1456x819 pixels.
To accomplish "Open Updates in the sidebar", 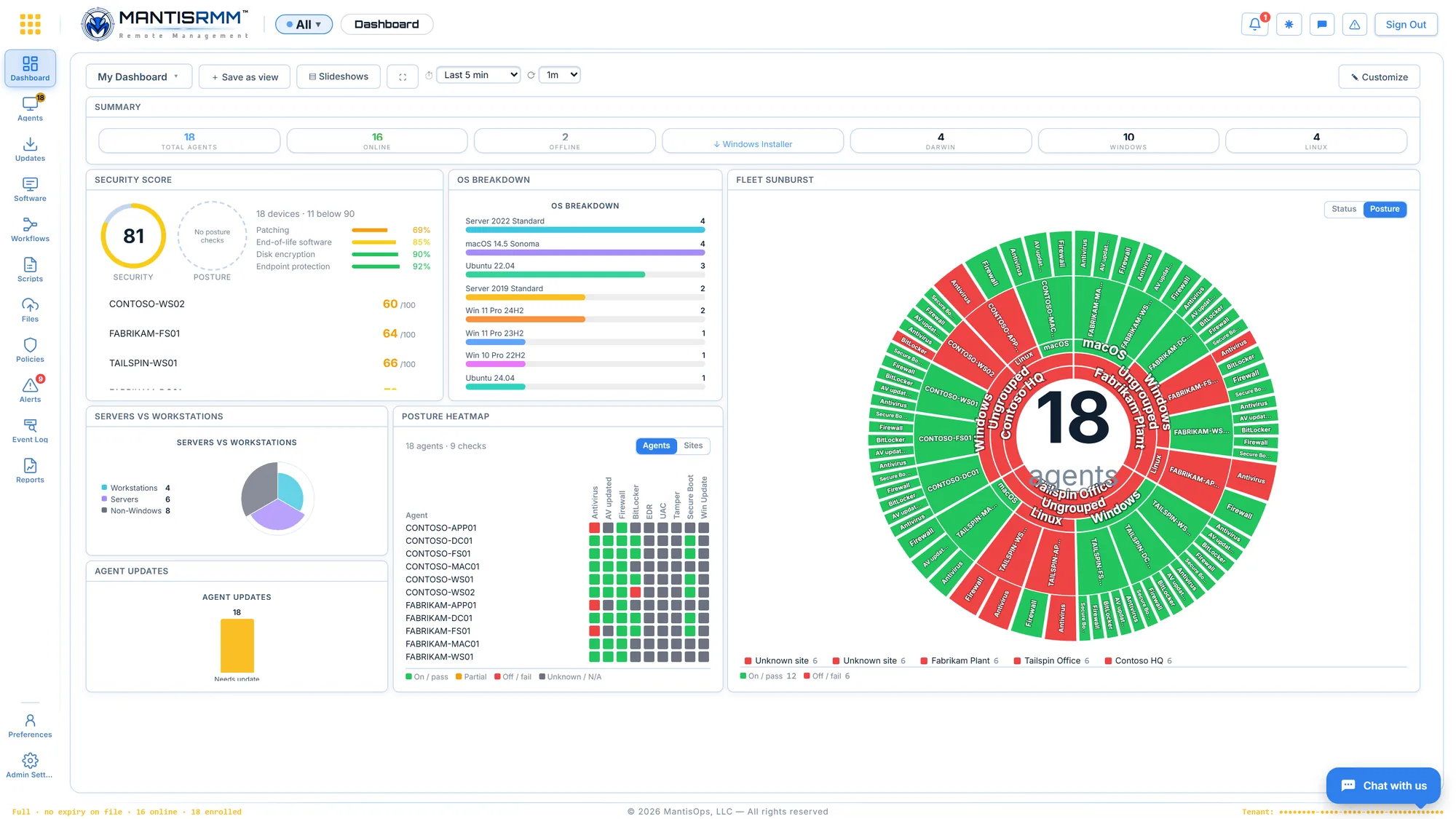I will pyautogui.click(x=30, y=149).
